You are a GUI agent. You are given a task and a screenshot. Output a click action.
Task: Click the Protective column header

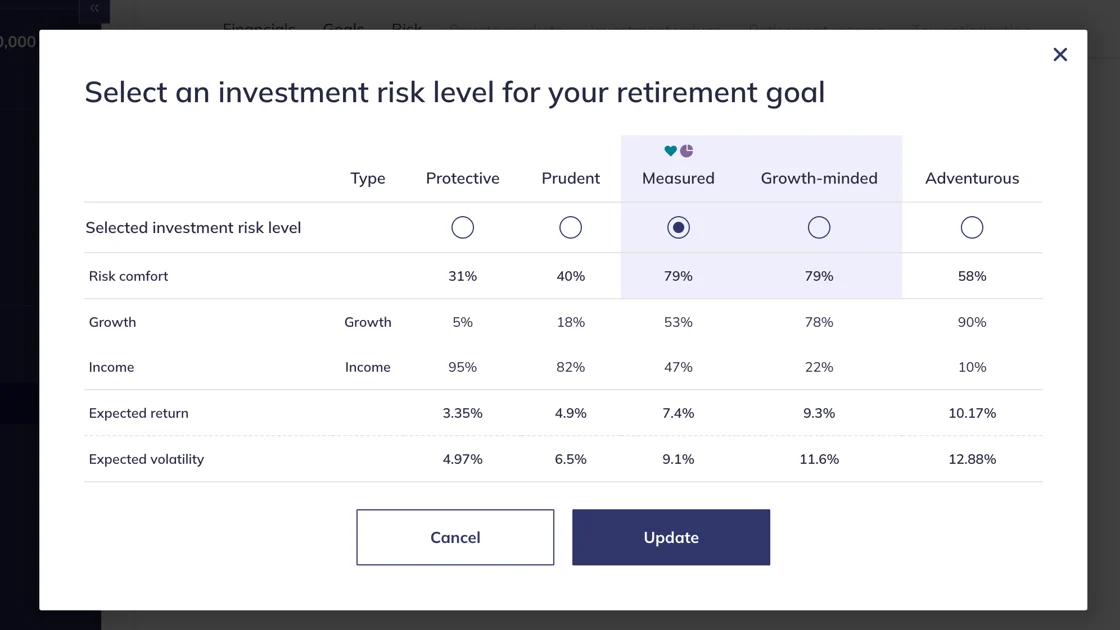click(462, 178)
